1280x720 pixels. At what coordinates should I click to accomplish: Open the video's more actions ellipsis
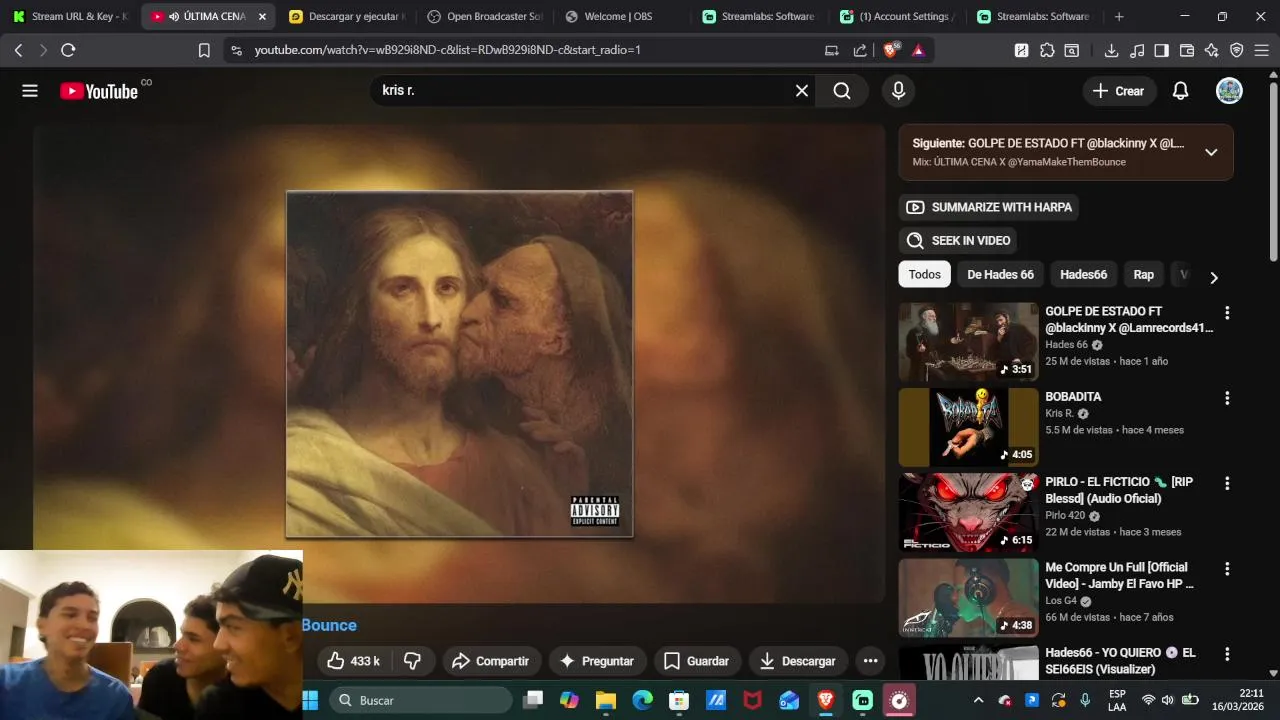click(x=870, y=661)
